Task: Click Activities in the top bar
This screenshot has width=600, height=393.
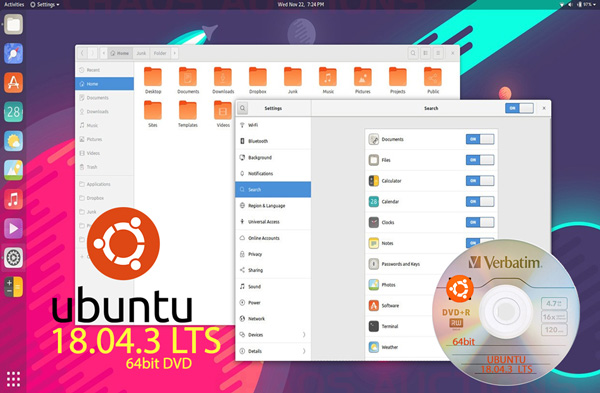Action: point(14,5)
